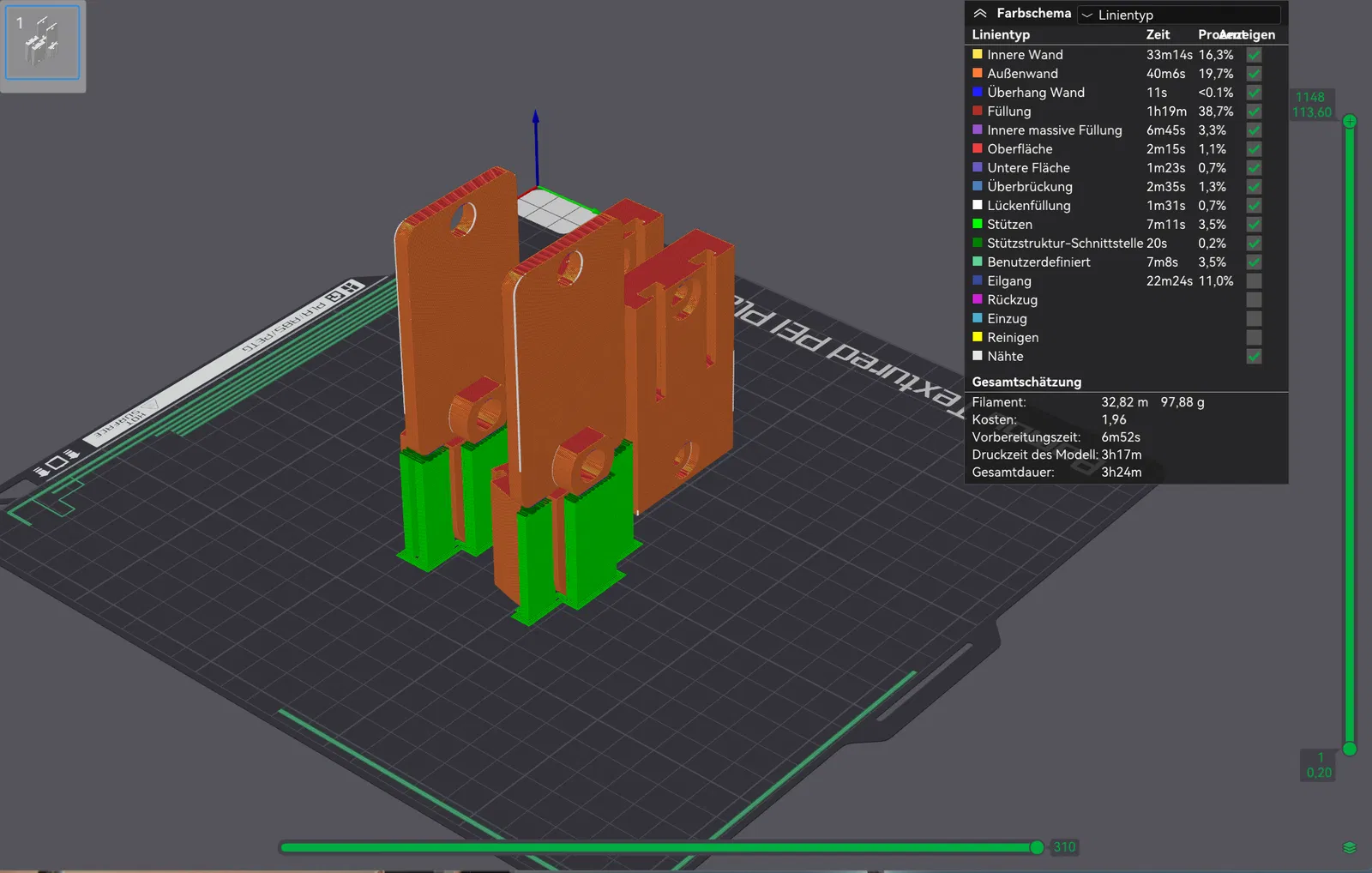1372x873 pixels.
Task: Click the Außenwand time 40m6s
Action: (x=1166, y=74)
